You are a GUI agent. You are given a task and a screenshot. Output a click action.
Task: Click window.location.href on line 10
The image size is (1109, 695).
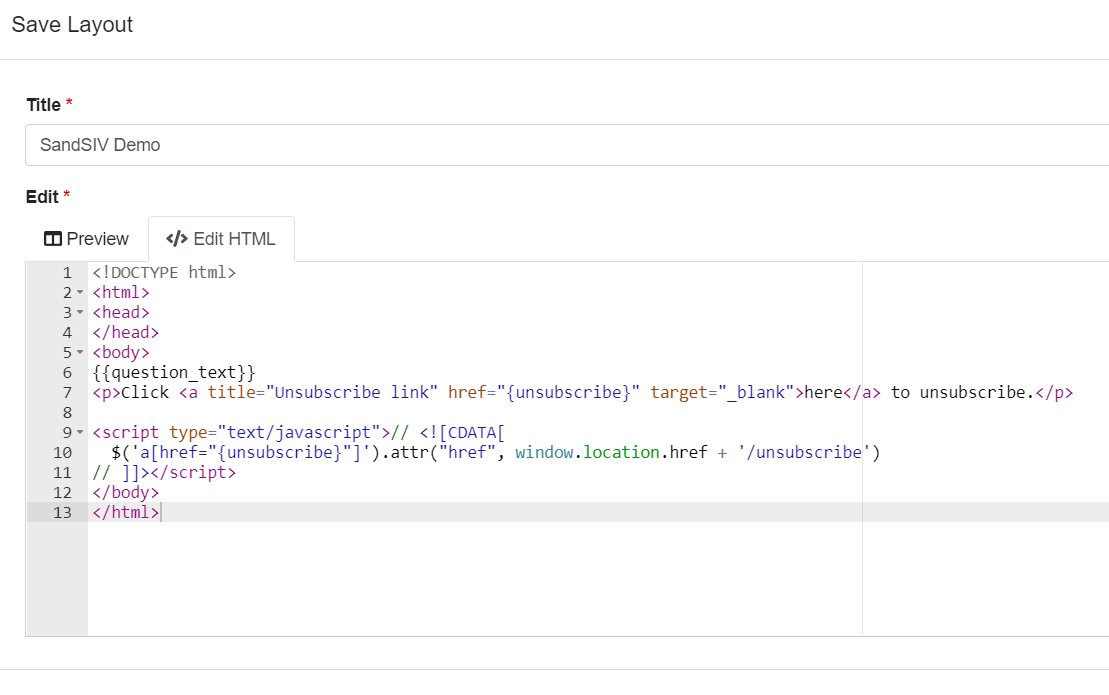[611, 452]
